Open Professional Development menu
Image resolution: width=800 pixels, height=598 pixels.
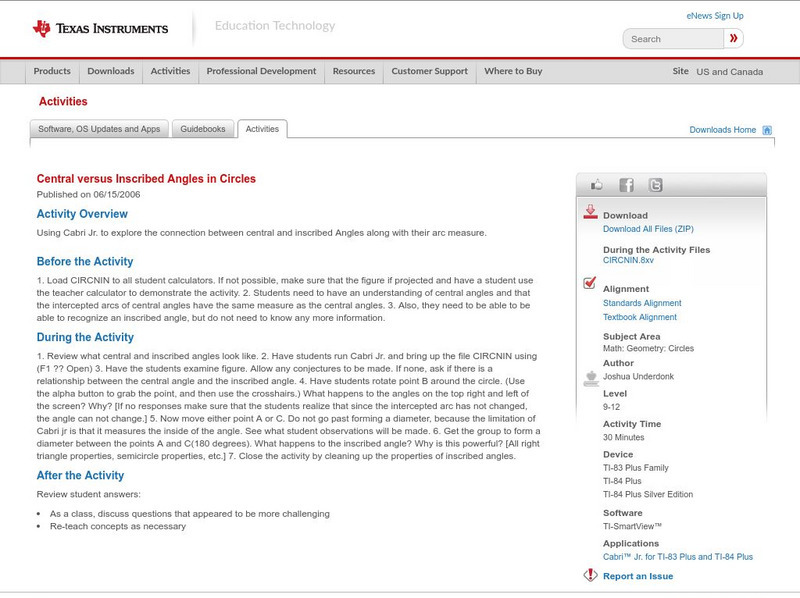coord(261,71)
